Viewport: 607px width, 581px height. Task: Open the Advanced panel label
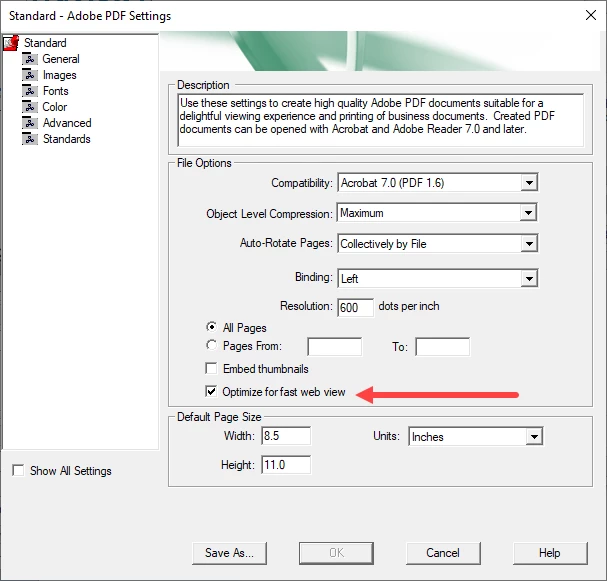pos(67,123)
